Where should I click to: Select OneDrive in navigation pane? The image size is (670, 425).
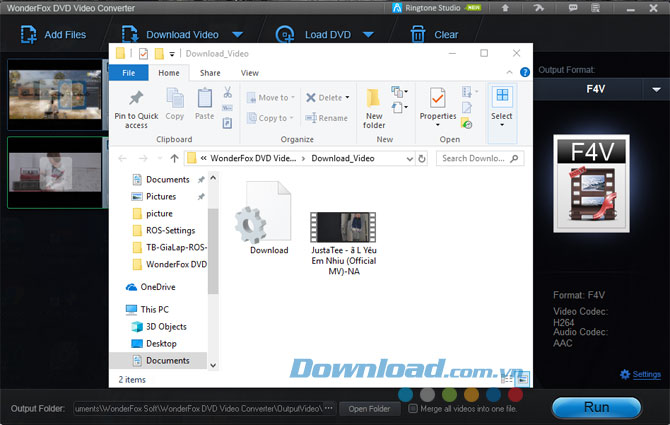click(x=157, y=287)
